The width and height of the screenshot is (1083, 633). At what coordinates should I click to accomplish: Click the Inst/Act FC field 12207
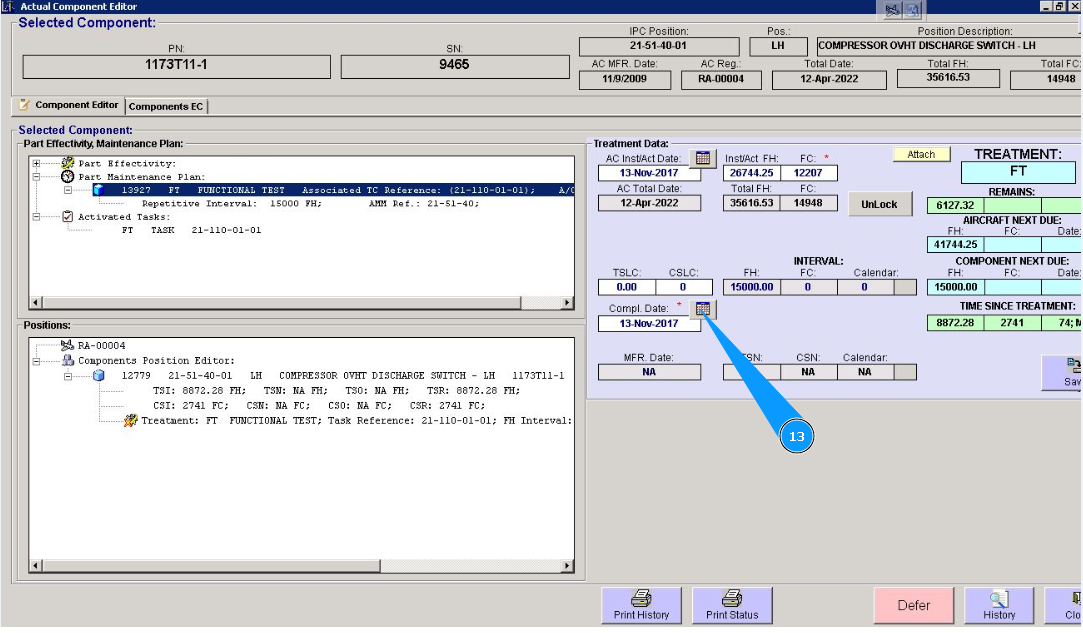[808, 173]
